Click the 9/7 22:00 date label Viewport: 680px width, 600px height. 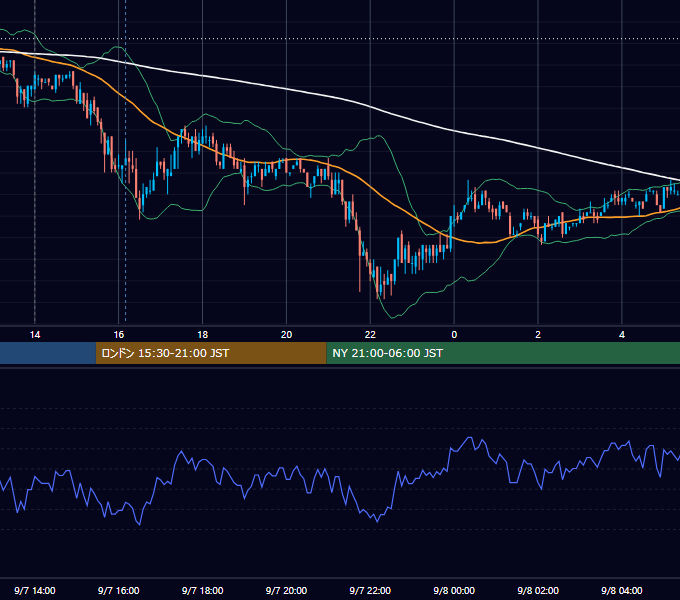370,590
